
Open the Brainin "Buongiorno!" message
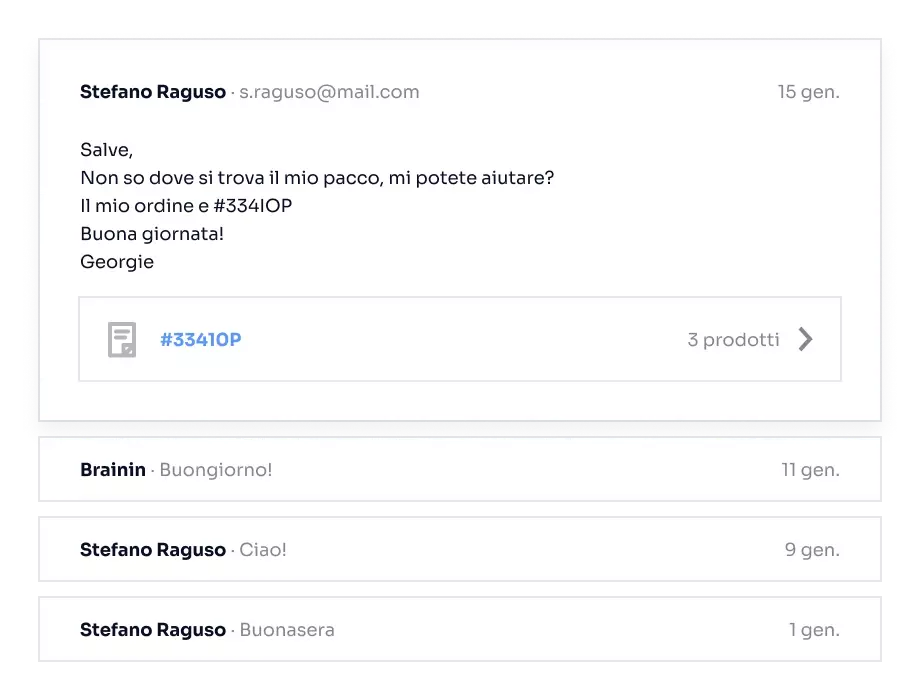pos(460,469)
